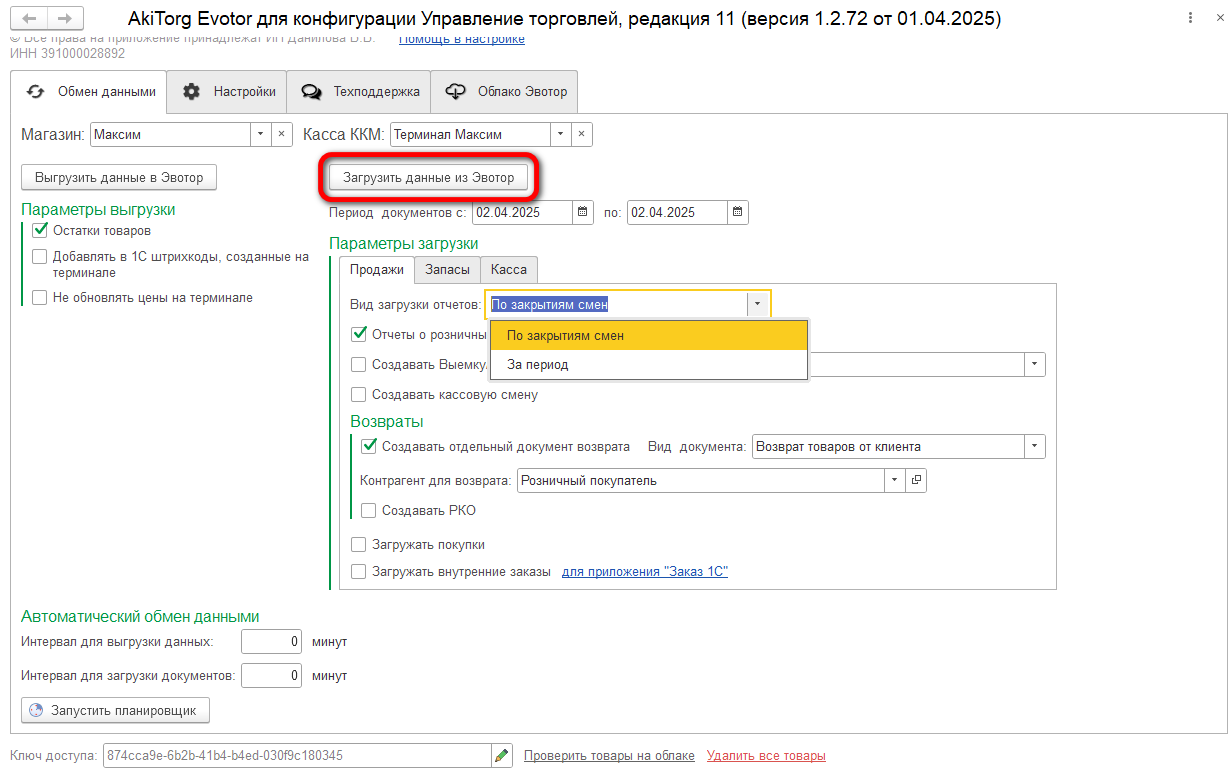Expand the Магазин dropdown arrow

pos(260,134)
